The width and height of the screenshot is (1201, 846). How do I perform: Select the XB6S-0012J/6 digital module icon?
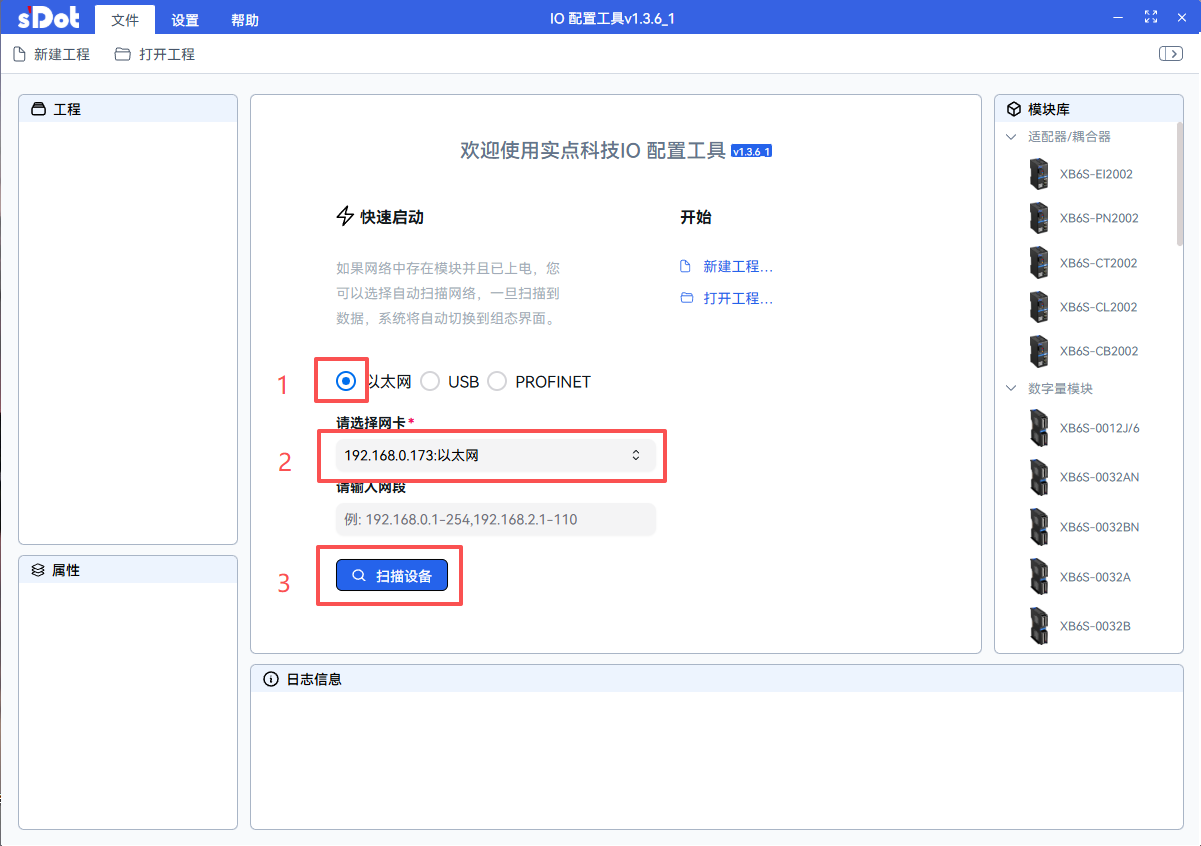pos(1039,428)
